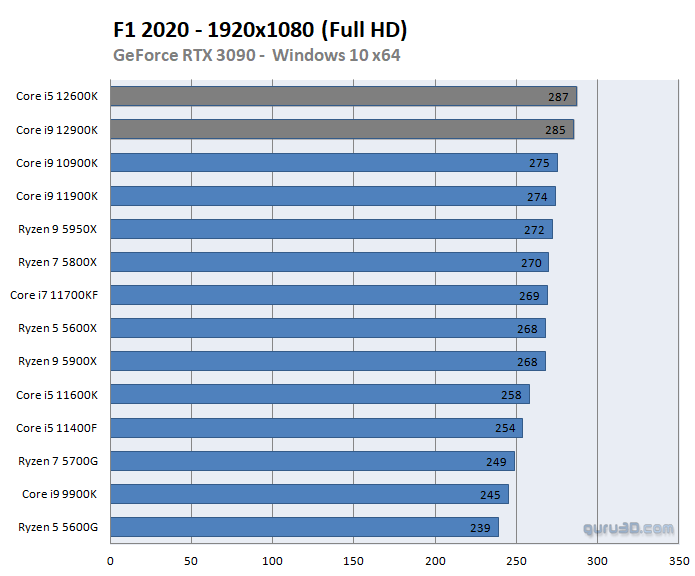Click the value 239 on the bottom bar

tap(480, 529)
